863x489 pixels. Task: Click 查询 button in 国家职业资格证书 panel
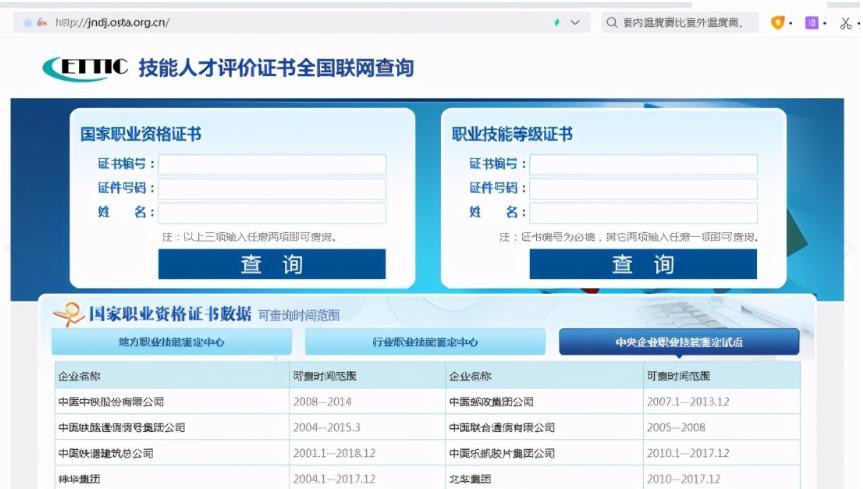[272, 264]
